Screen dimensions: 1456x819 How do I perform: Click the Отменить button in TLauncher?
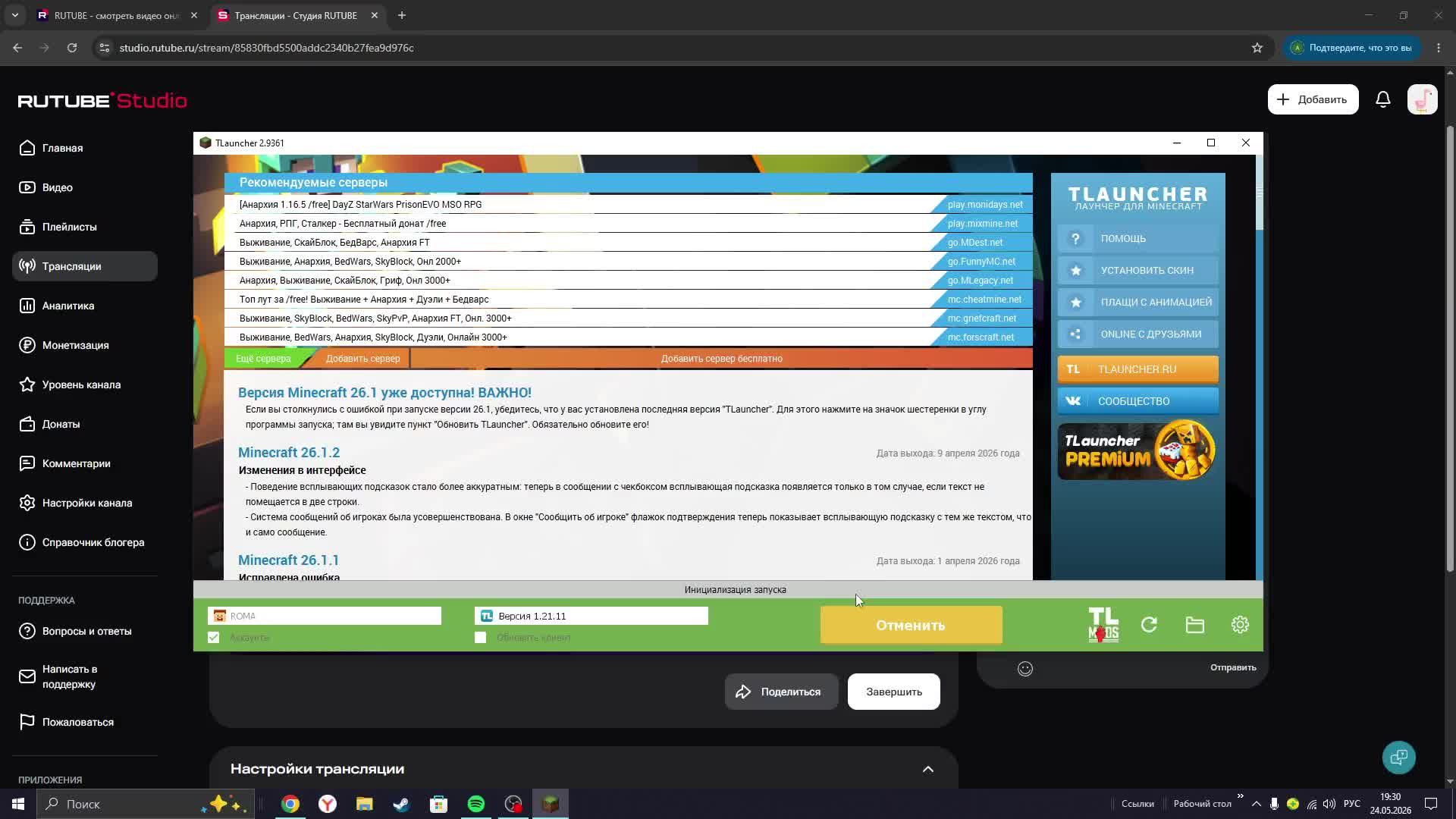(911, 625)
